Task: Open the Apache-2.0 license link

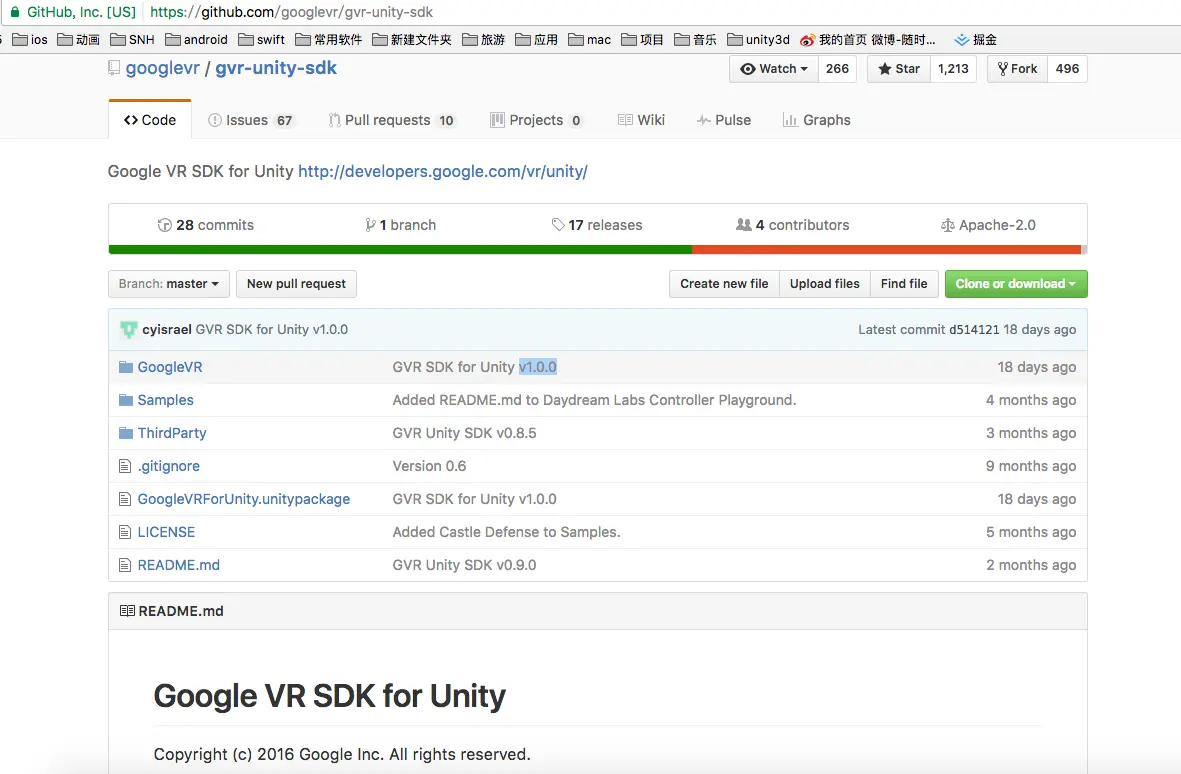Action: pos(988,225)
